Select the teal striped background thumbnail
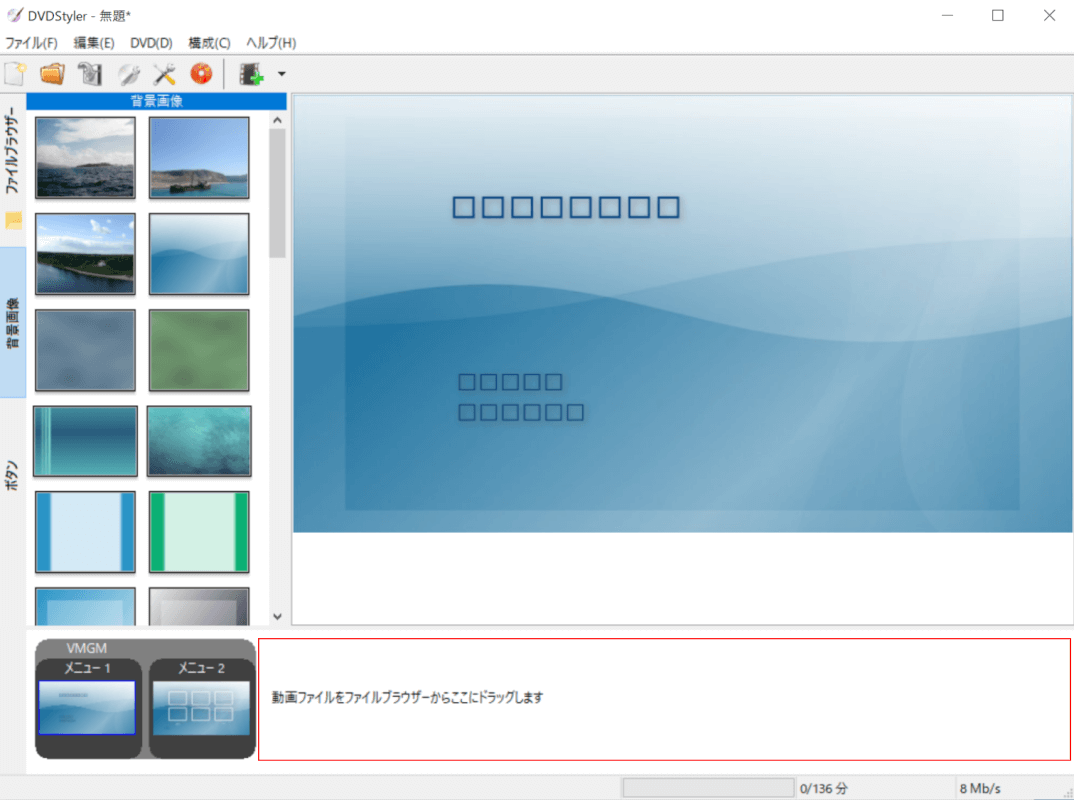1074x800 pixels. coord(86,441)
